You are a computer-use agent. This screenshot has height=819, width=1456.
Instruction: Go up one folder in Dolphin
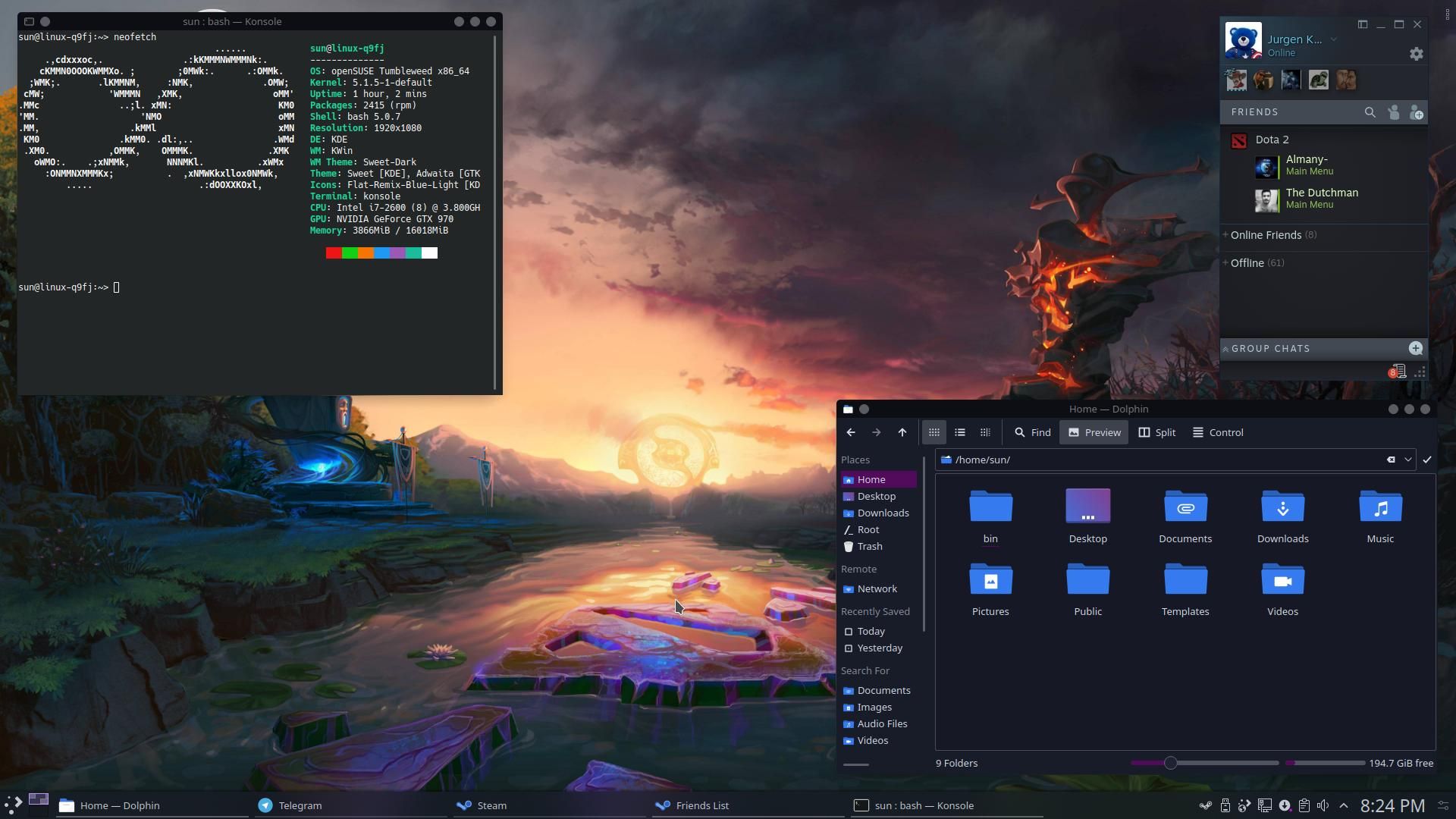pyautogui.click(x=902, y=432)
